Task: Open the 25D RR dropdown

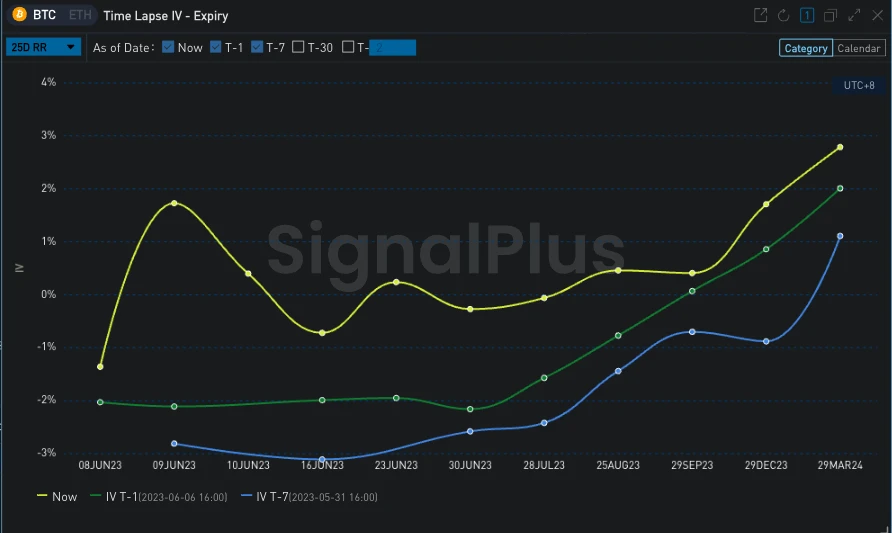Action: pos(44,47)
